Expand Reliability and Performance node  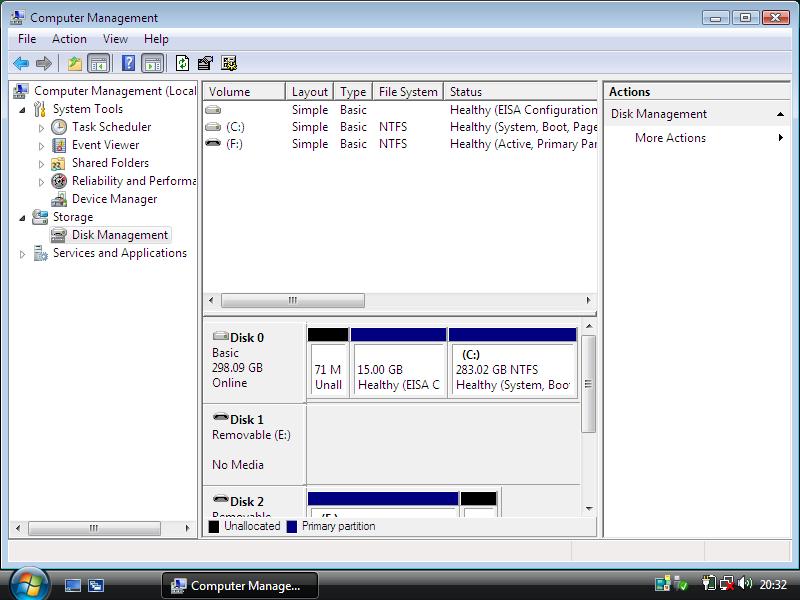[41, 182]
